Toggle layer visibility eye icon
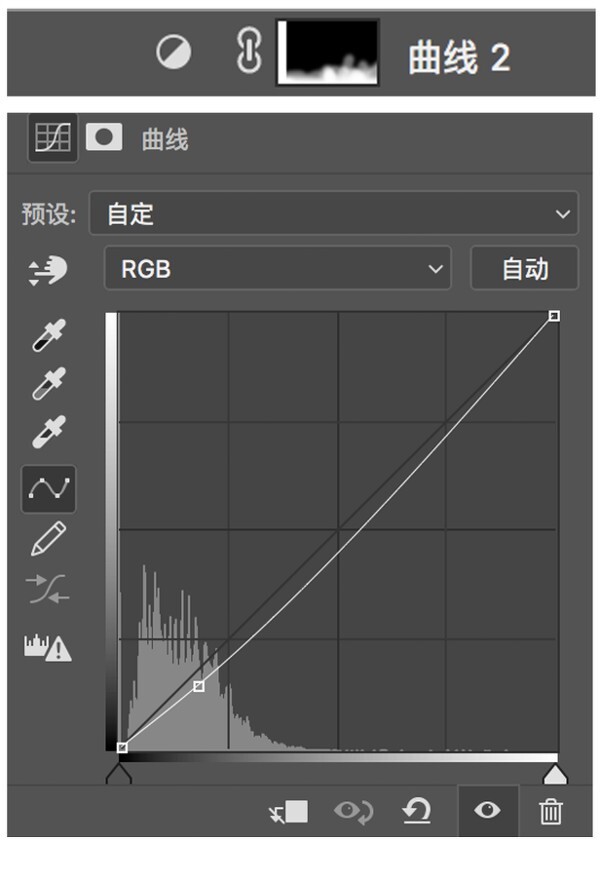600x881 pixels. pyautogui.click(x=487, y=811)
